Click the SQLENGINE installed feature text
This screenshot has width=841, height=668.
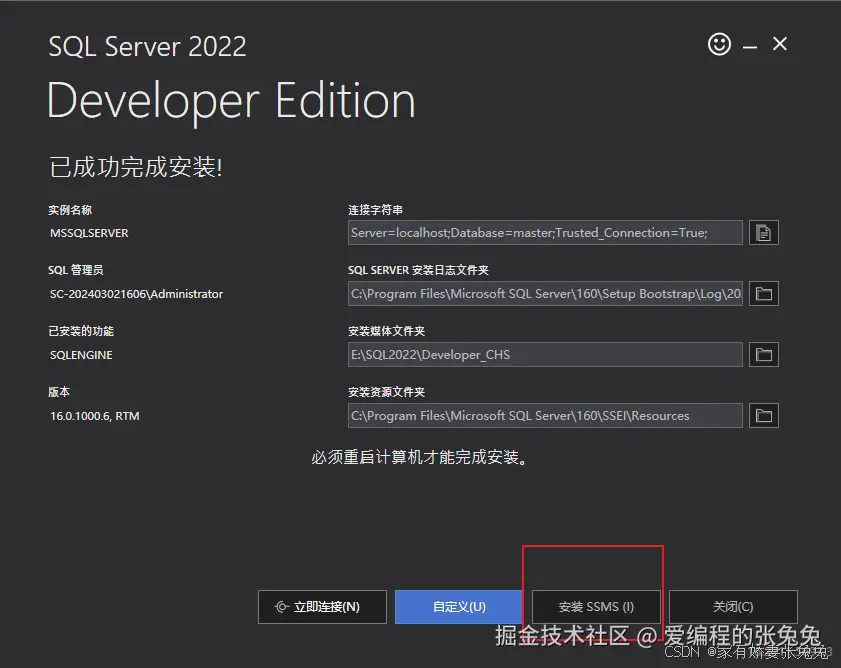[81, 355]
